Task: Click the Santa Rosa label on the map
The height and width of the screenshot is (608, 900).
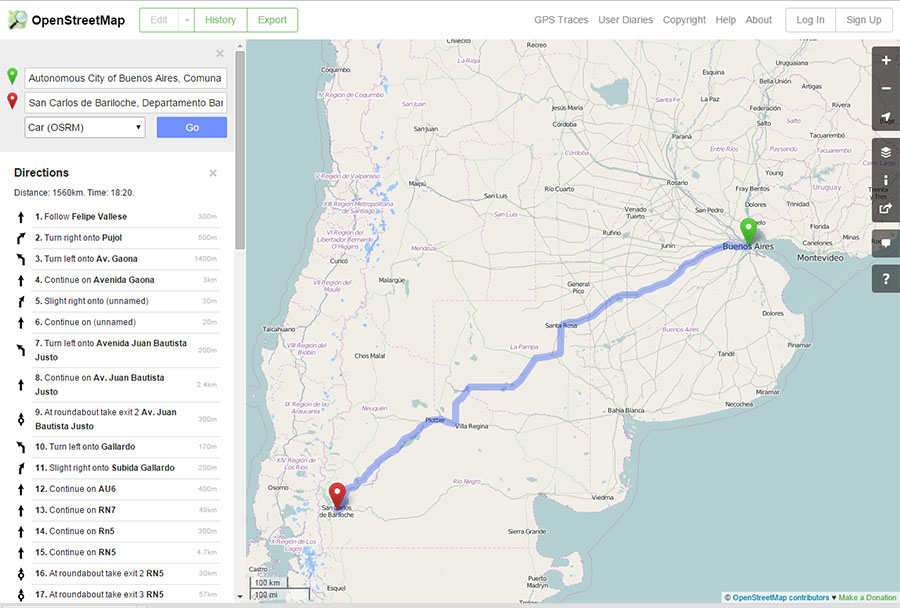Action: 561,326
